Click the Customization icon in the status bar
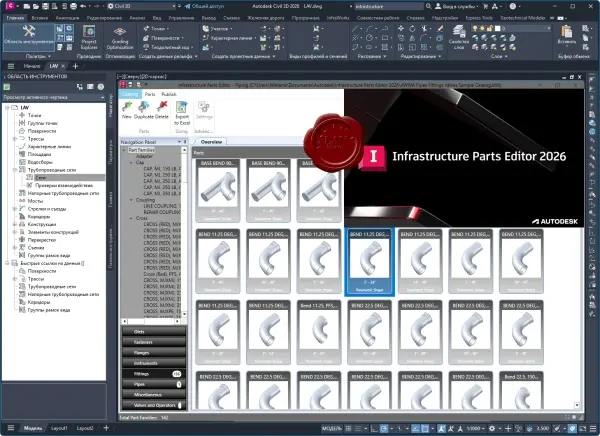The image size is (600, 436). tap(593, 428)
